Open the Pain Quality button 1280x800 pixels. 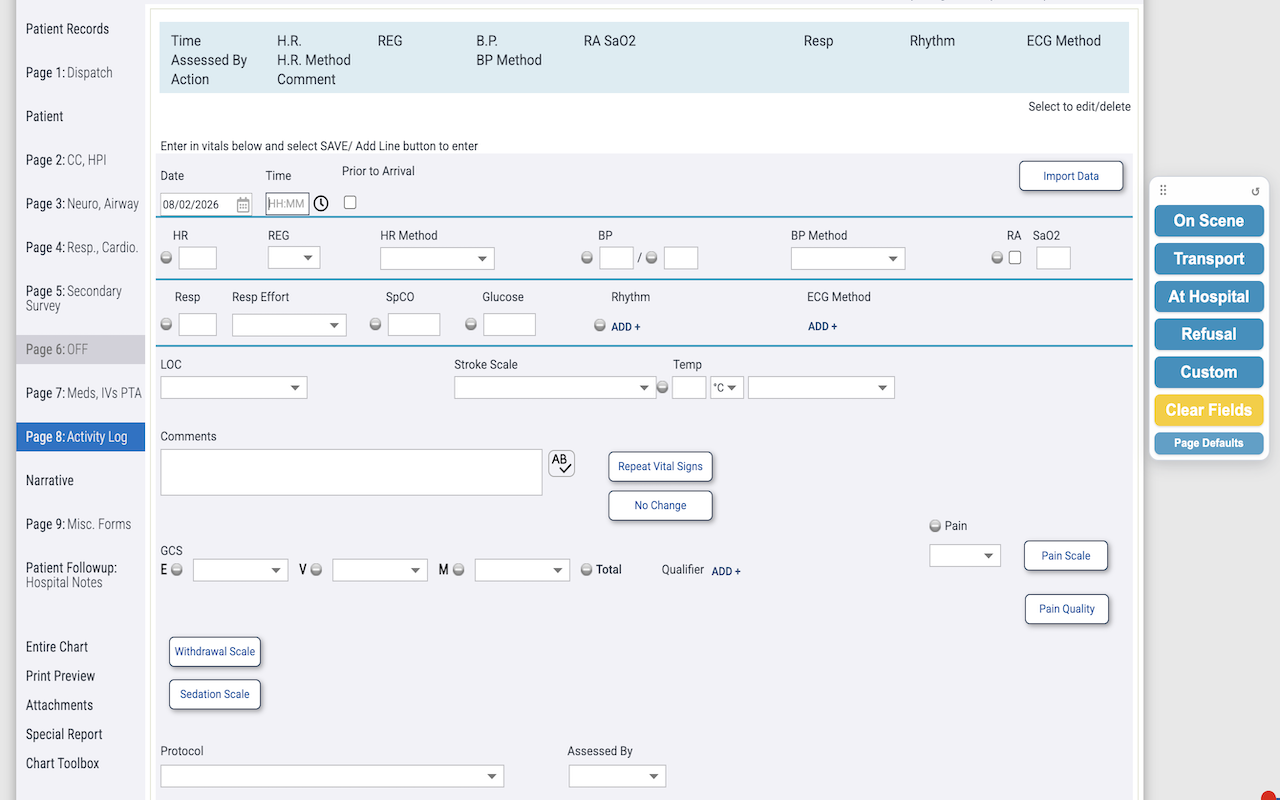1067,608
